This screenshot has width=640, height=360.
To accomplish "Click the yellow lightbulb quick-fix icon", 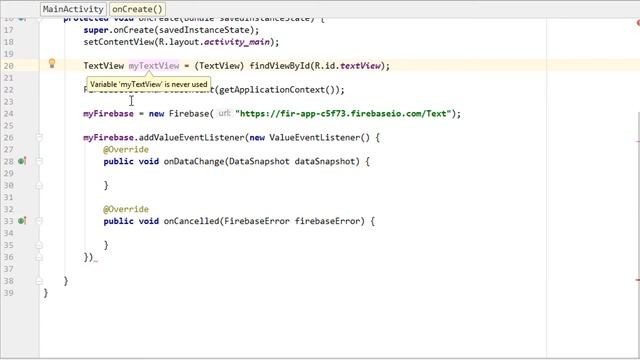I will coord(52,63).
